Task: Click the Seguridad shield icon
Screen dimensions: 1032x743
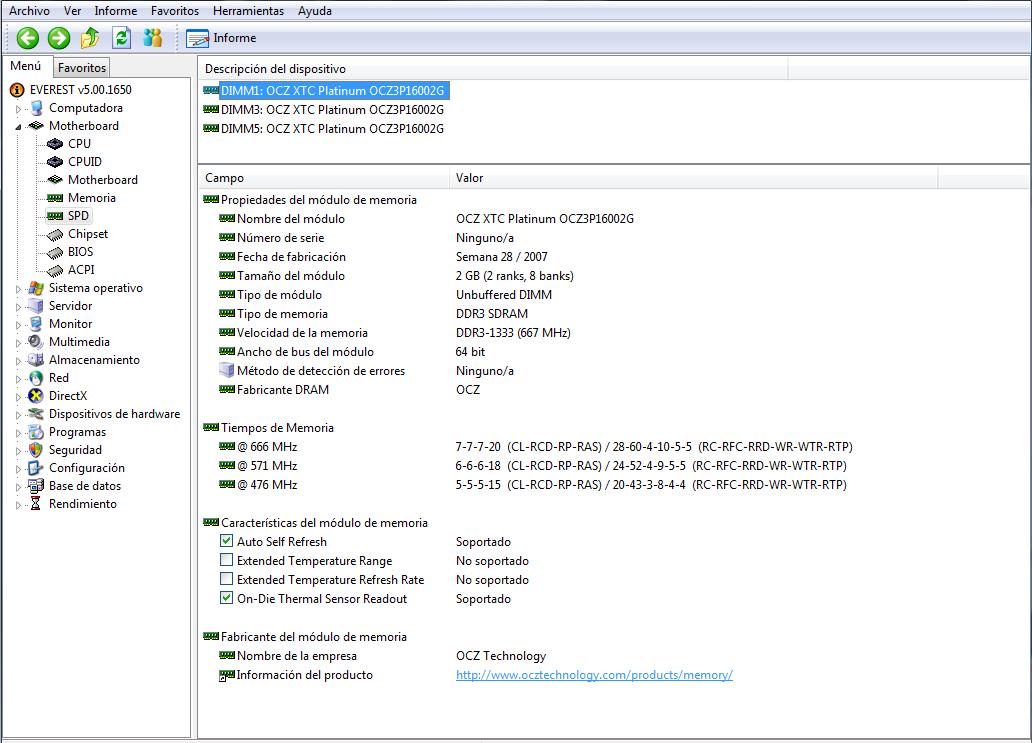Action: pos(36,449)
